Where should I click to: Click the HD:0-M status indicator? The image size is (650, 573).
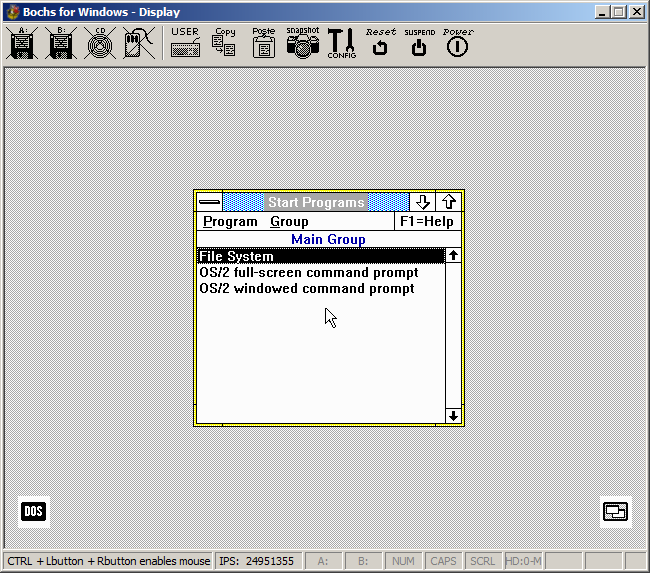point(523,561)
